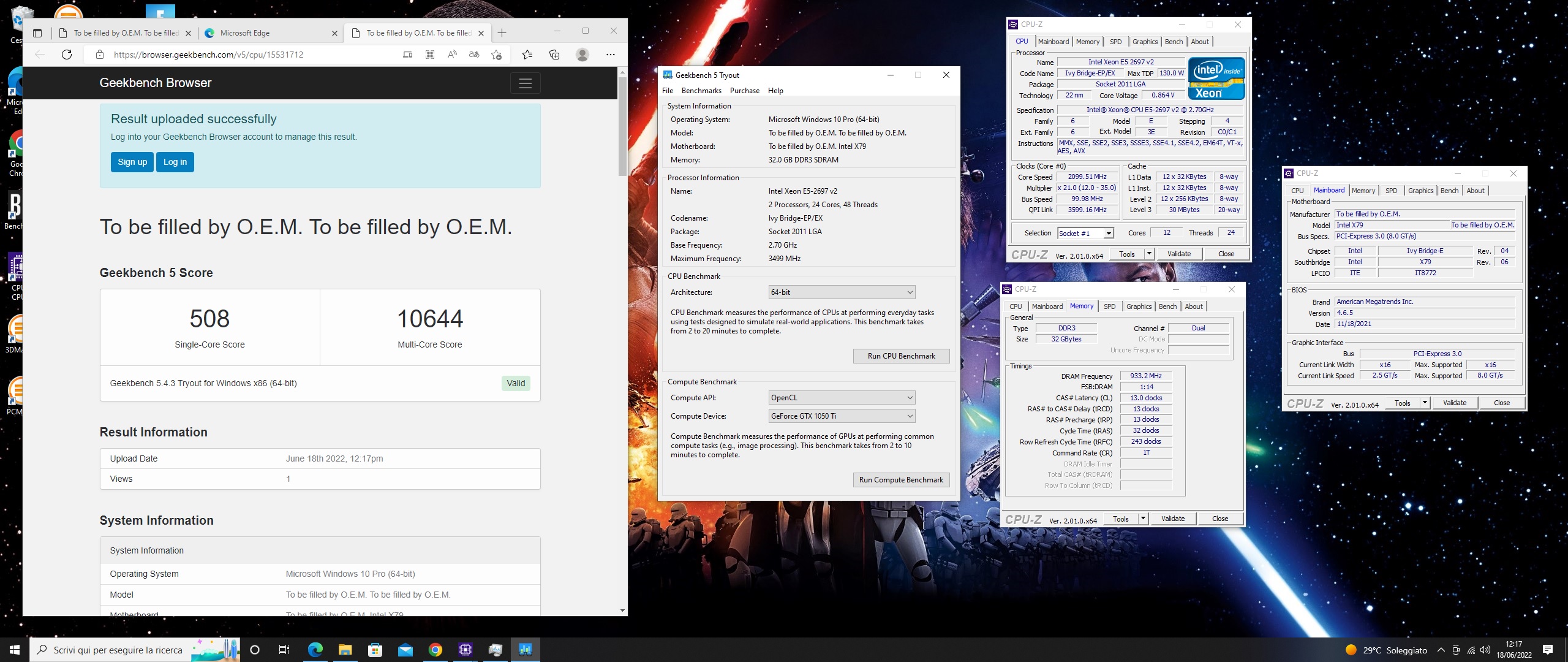Open Tools dropdown arrow in CPU-Z CPU window

tap(1149, 254)
